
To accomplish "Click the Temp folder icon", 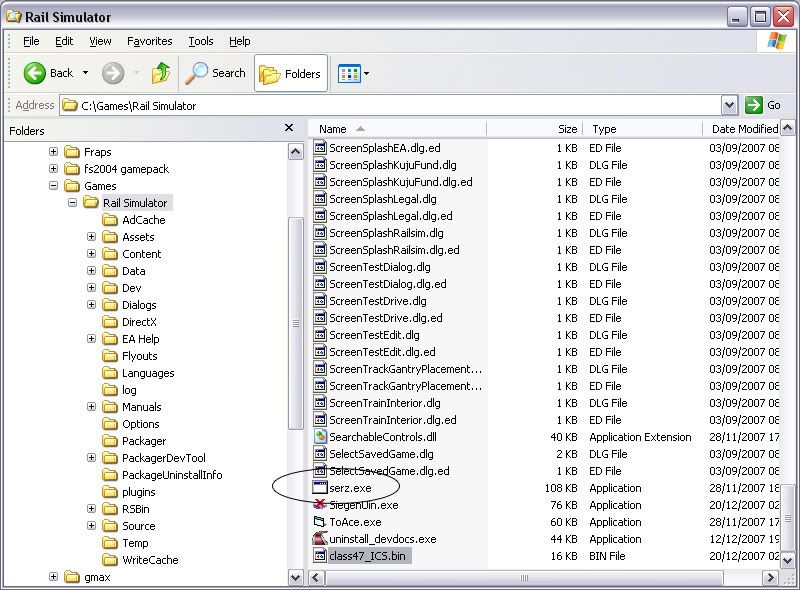I will (110, 543).
